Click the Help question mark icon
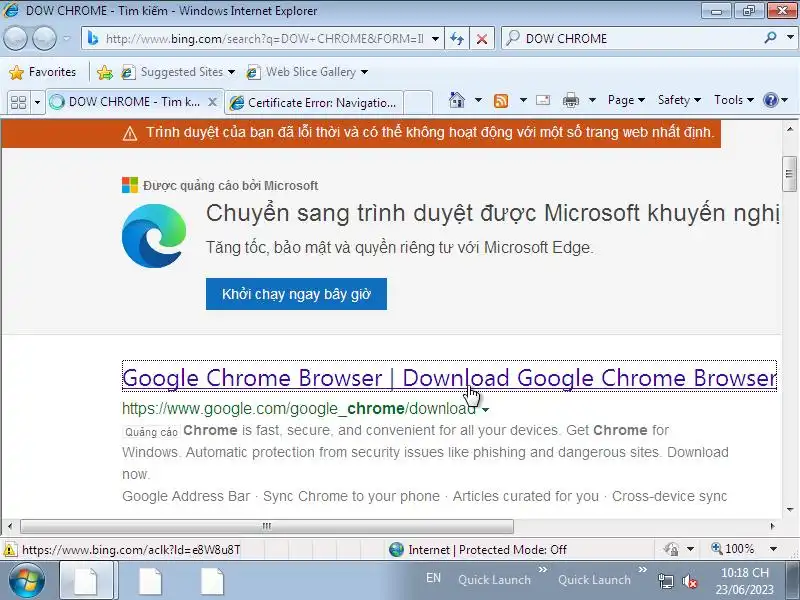Image resolution: width=800 pixels, height=600 pixels. tap(770, 100)
